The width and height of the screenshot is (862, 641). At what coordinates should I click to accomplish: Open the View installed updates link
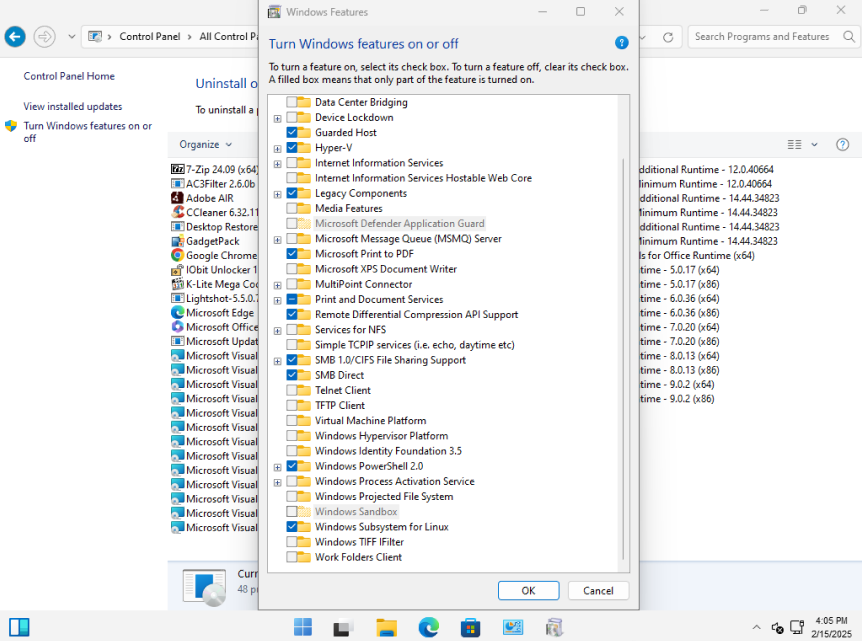pos(73,106)
